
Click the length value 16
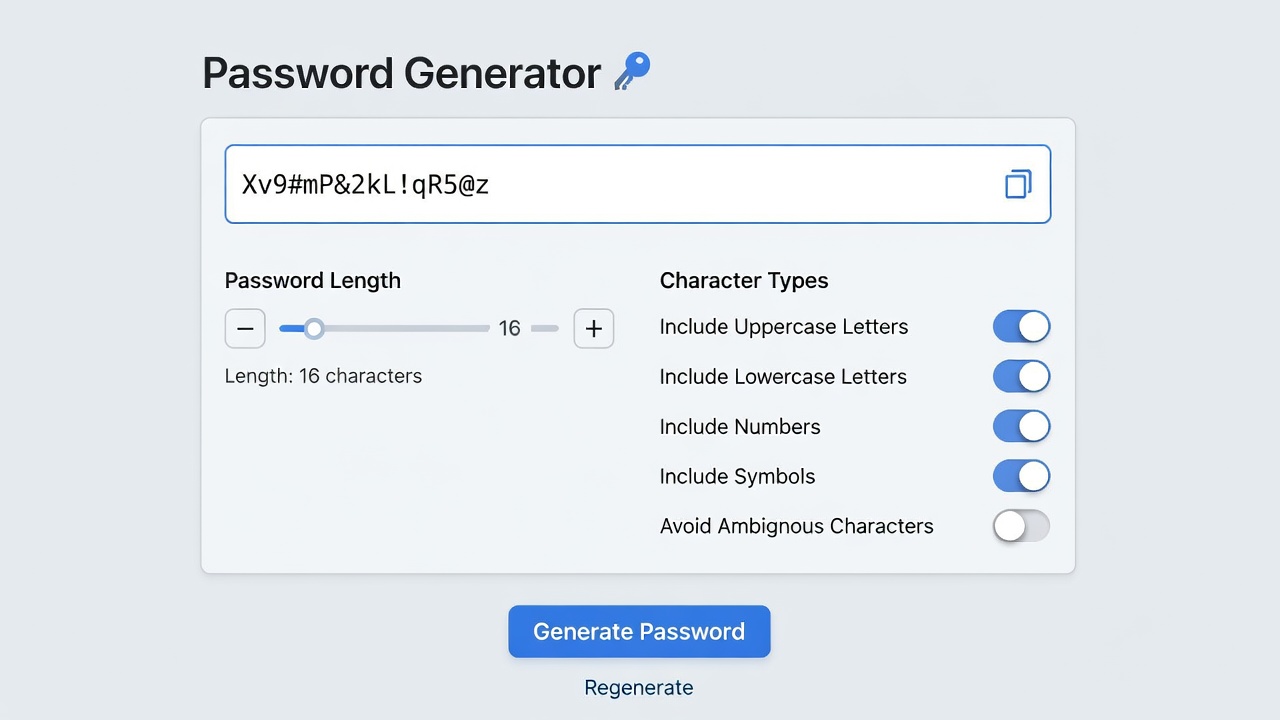(510, 328)
